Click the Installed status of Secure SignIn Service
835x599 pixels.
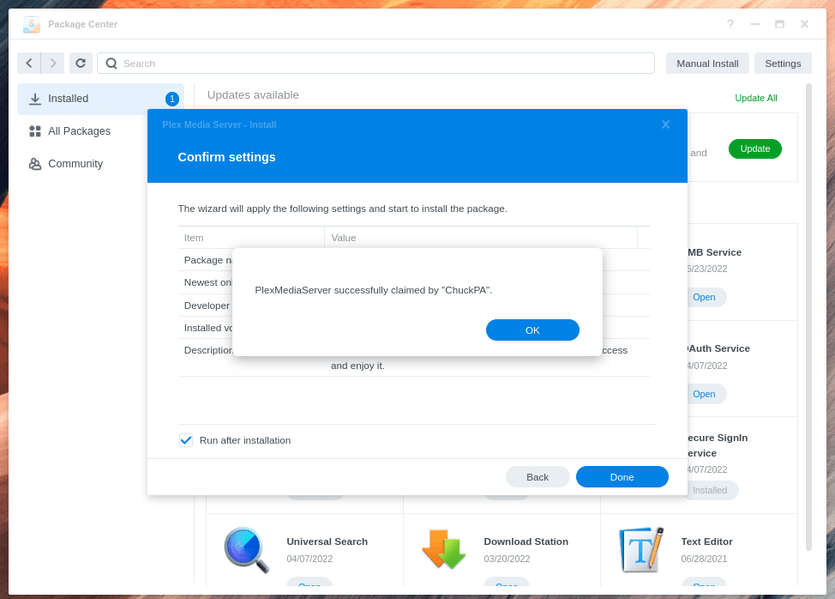712,490
